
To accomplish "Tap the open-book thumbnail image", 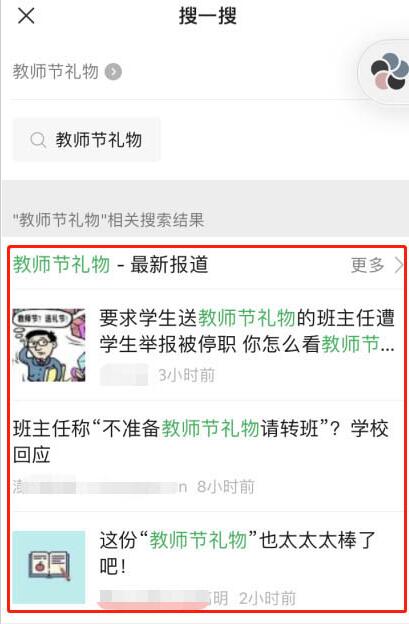I will coord(49,567).
